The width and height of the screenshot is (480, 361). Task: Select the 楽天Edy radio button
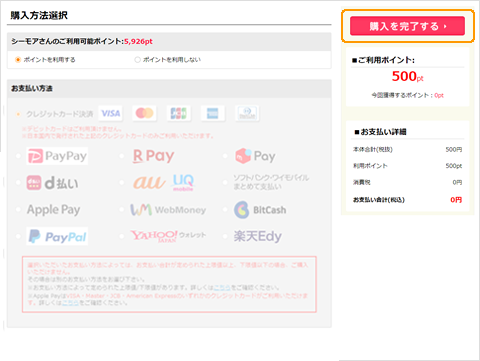pos(225,236)
